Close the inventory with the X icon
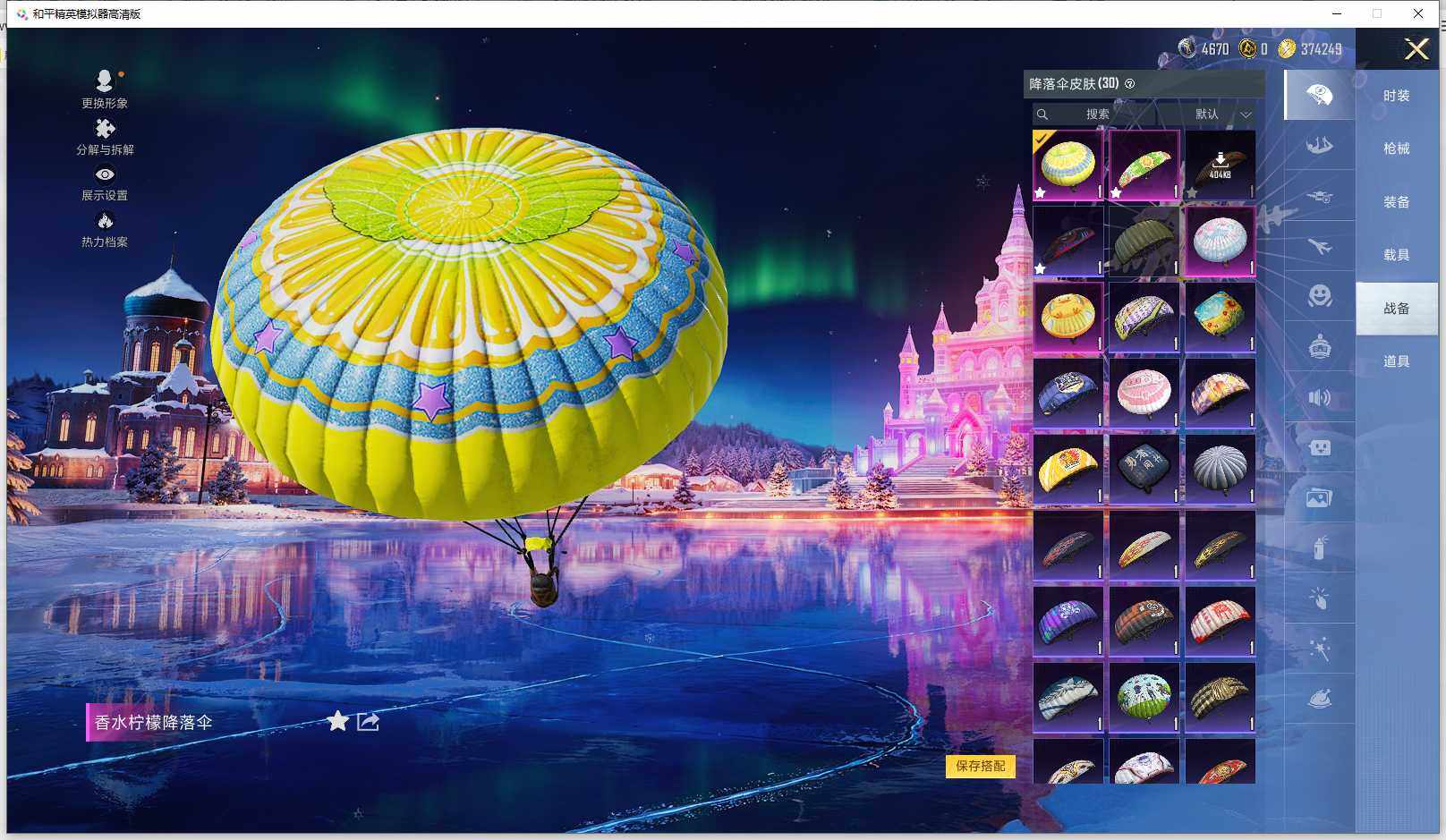This screenshot has height=840, width=1446. point(1416,48)
